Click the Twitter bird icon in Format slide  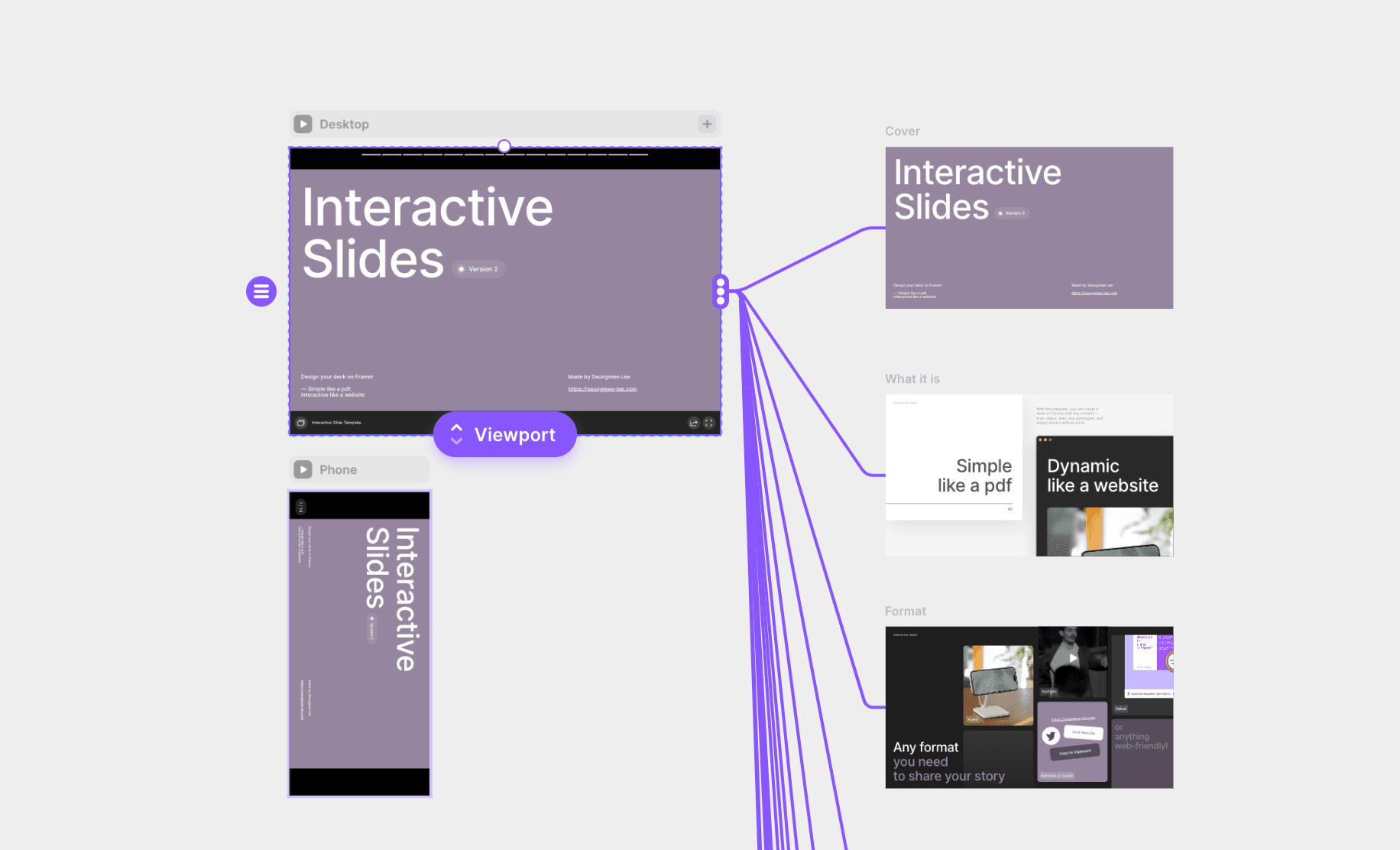tap(1051, 736)
